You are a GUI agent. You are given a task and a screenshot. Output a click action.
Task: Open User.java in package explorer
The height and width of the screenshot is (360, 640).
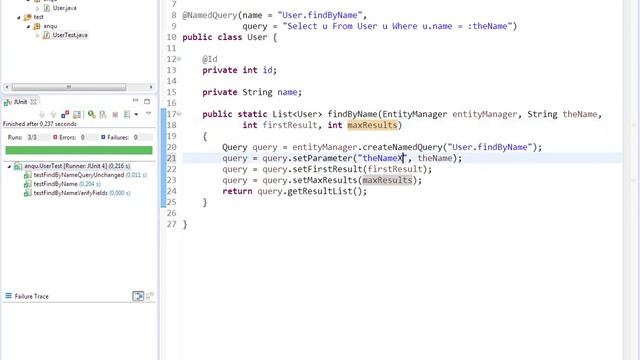point(64,8)
